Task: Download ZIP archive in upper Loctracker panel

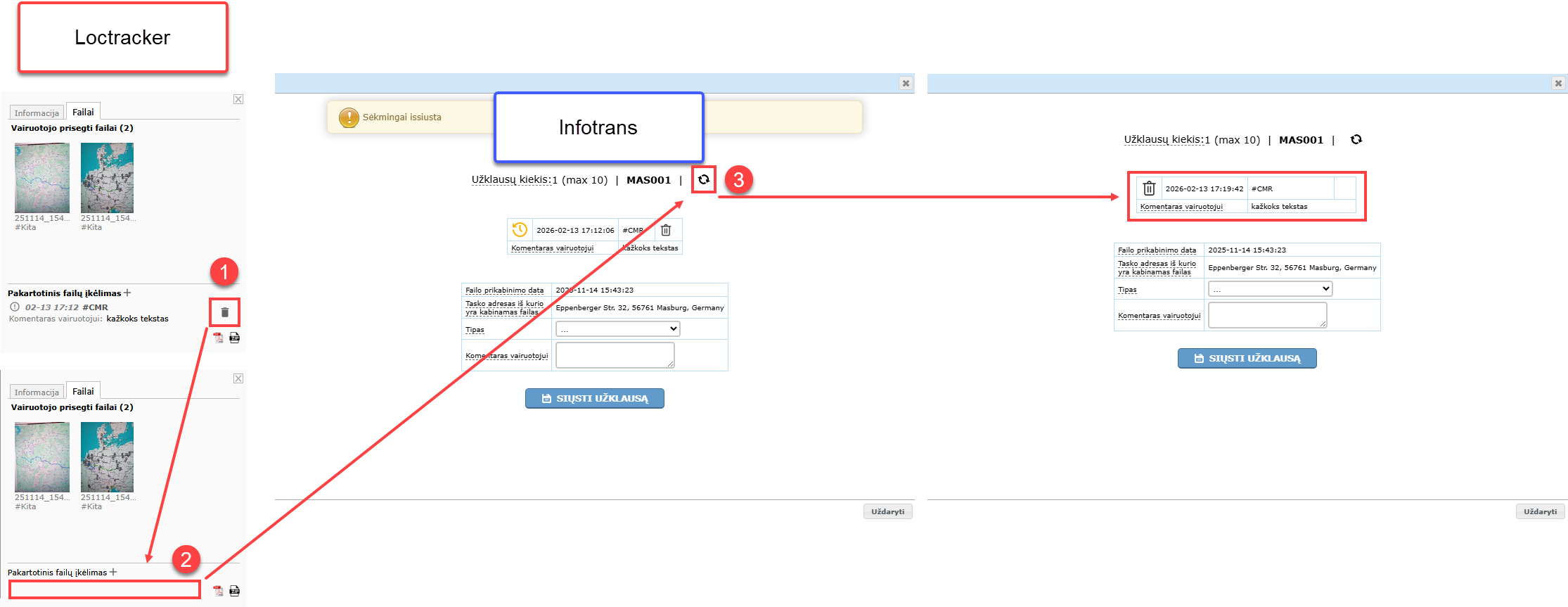Action: (235, 338)
